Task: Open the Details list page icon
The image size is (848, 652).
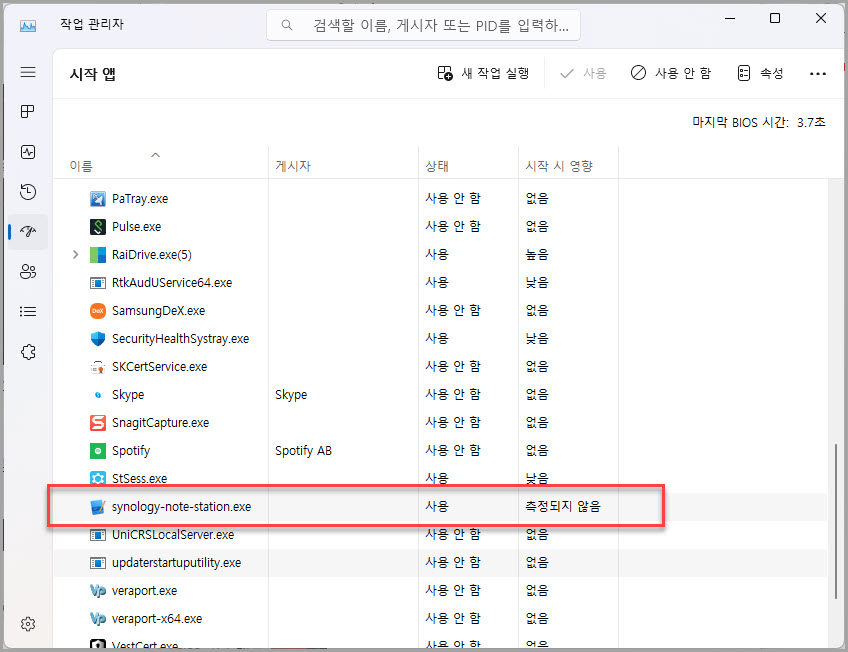Action: point(28,311)
